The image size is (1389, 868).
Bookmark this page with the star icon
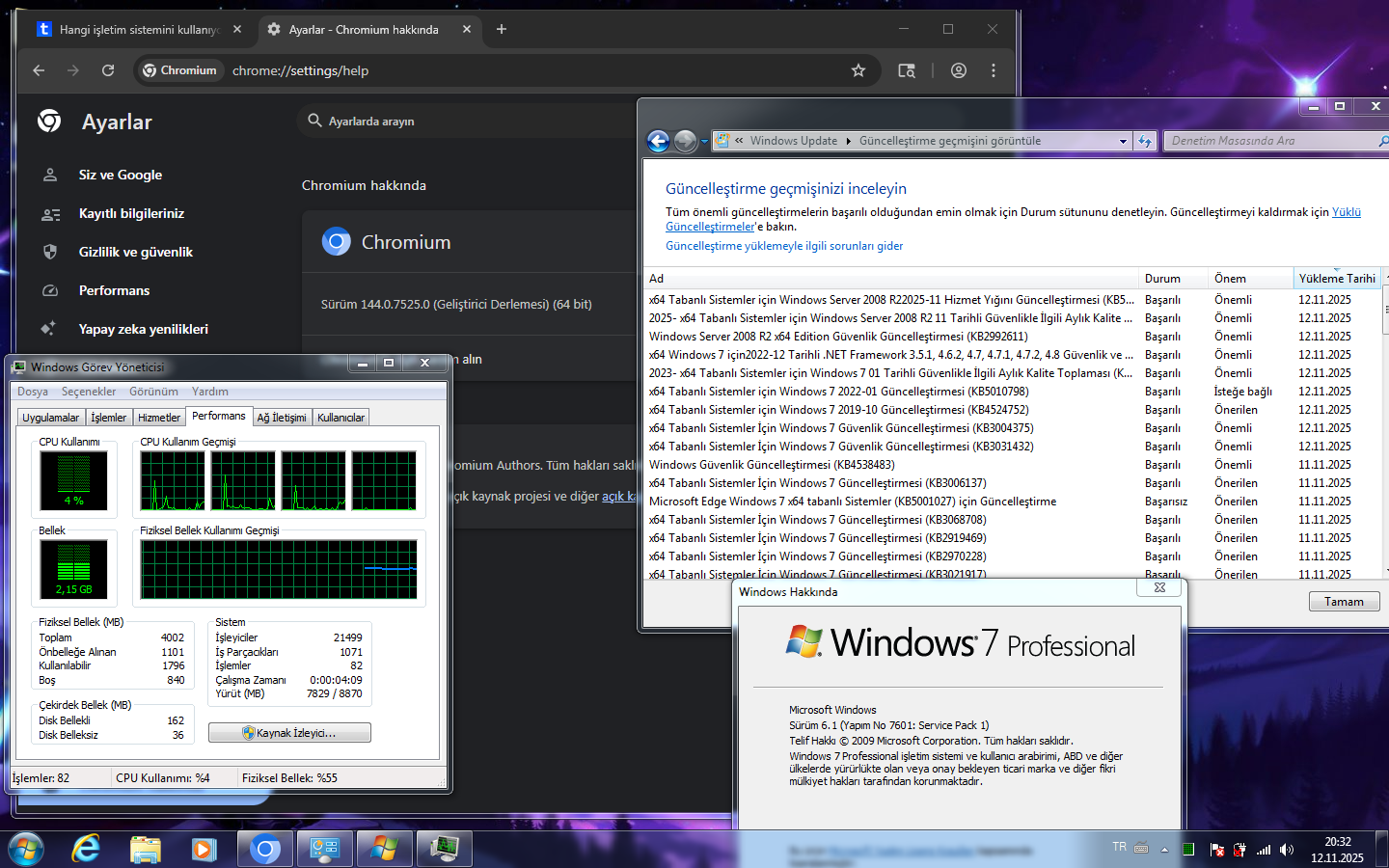(858, 70)
